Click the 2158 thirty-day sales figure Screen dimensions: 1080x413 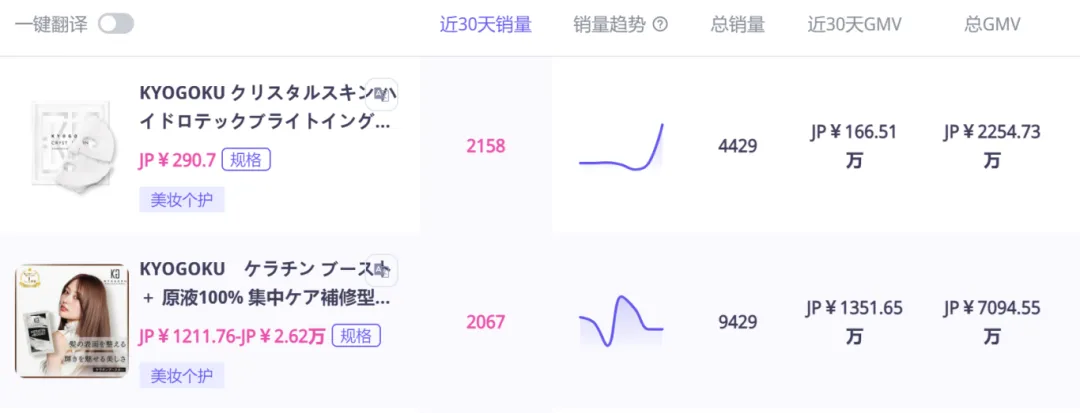tap(486, 146)
